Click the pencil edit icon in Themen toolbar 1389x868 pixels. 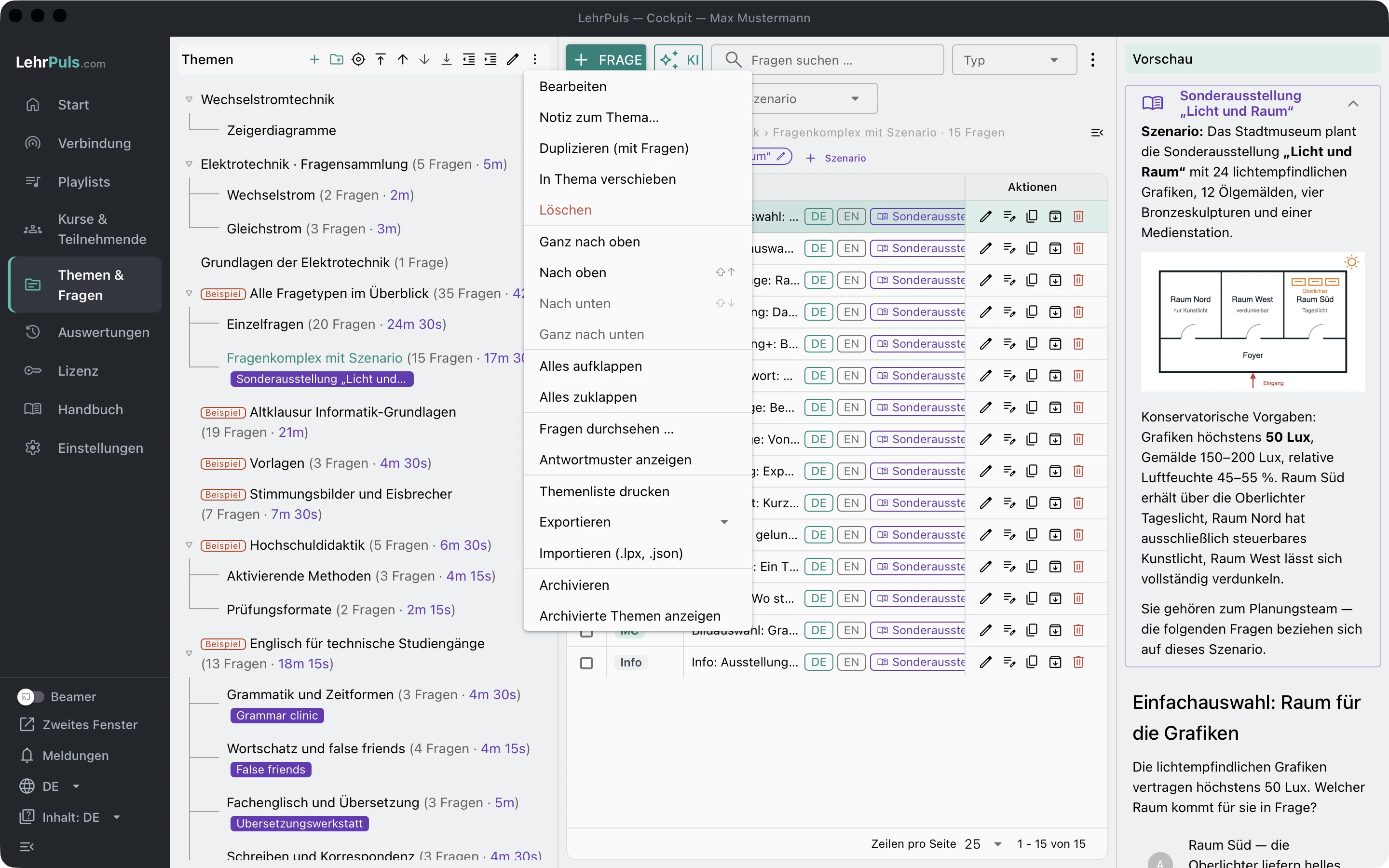coord(513,60)
